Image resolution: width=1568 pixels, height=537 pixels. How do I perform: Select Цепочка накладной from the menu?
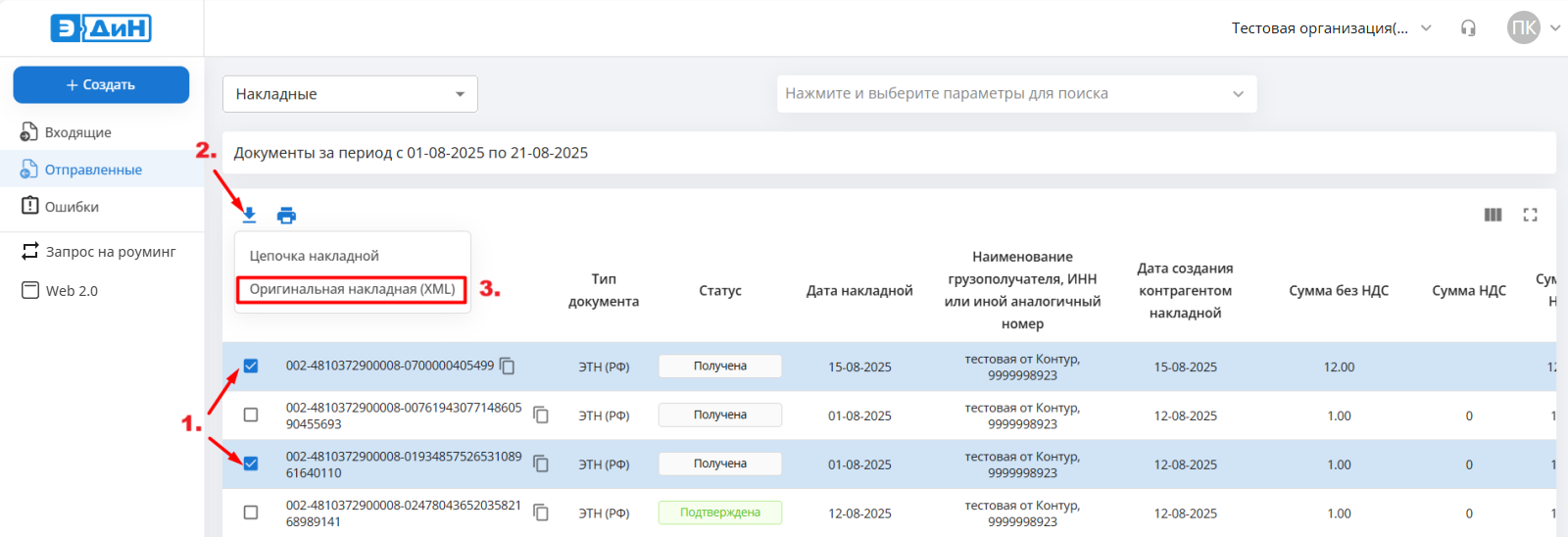(314, 256)
